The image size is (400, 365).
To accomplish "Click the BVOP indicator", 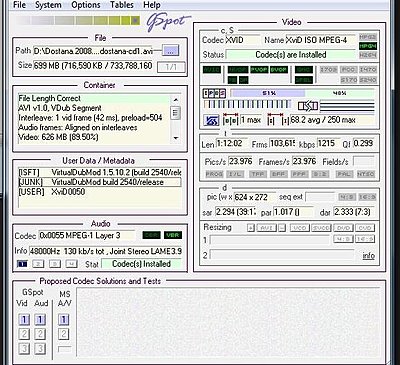I will coord(279,70).
